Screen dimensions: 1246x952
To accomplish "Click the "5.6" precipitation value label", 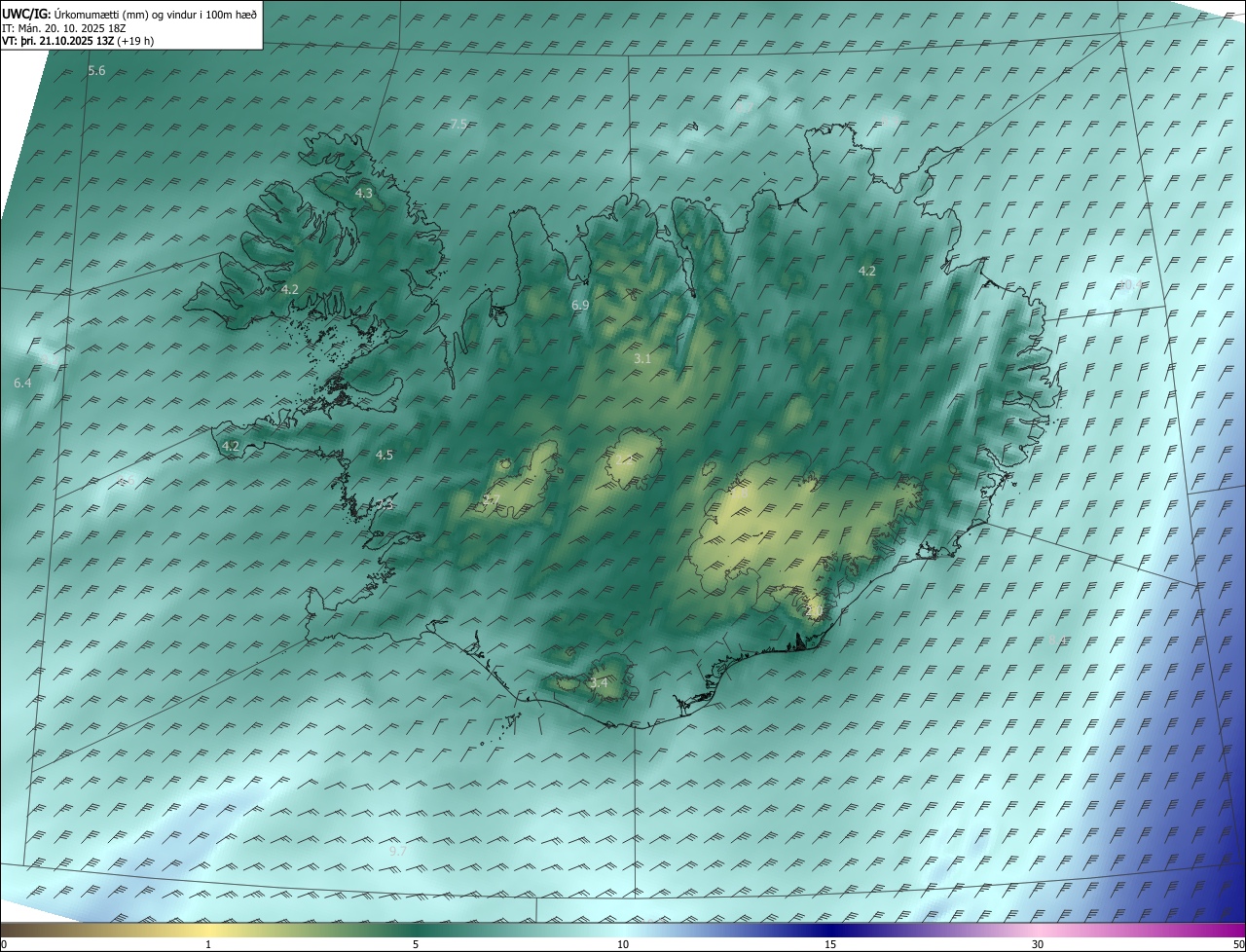I will [x=96, y=71].
